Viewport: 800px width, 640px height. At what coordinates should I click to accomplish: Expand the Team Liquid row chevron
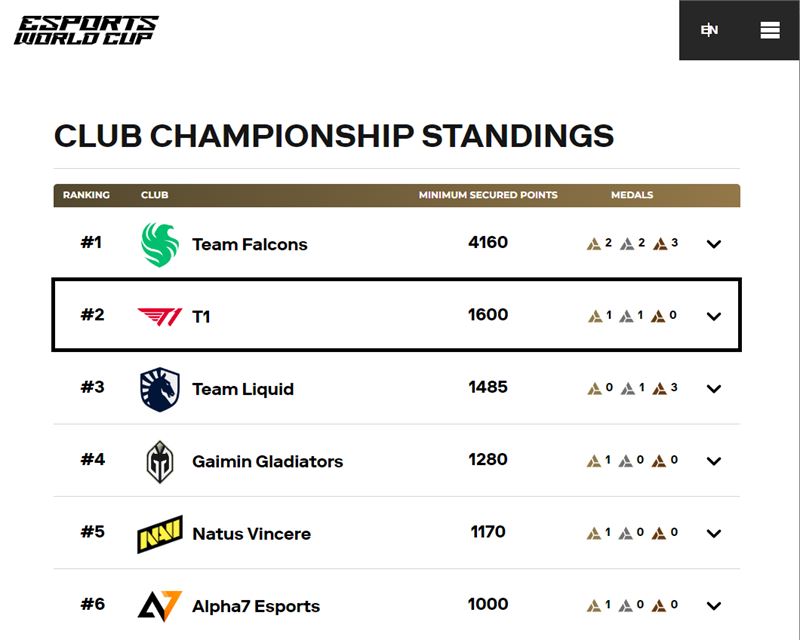[x=714, y=389]
